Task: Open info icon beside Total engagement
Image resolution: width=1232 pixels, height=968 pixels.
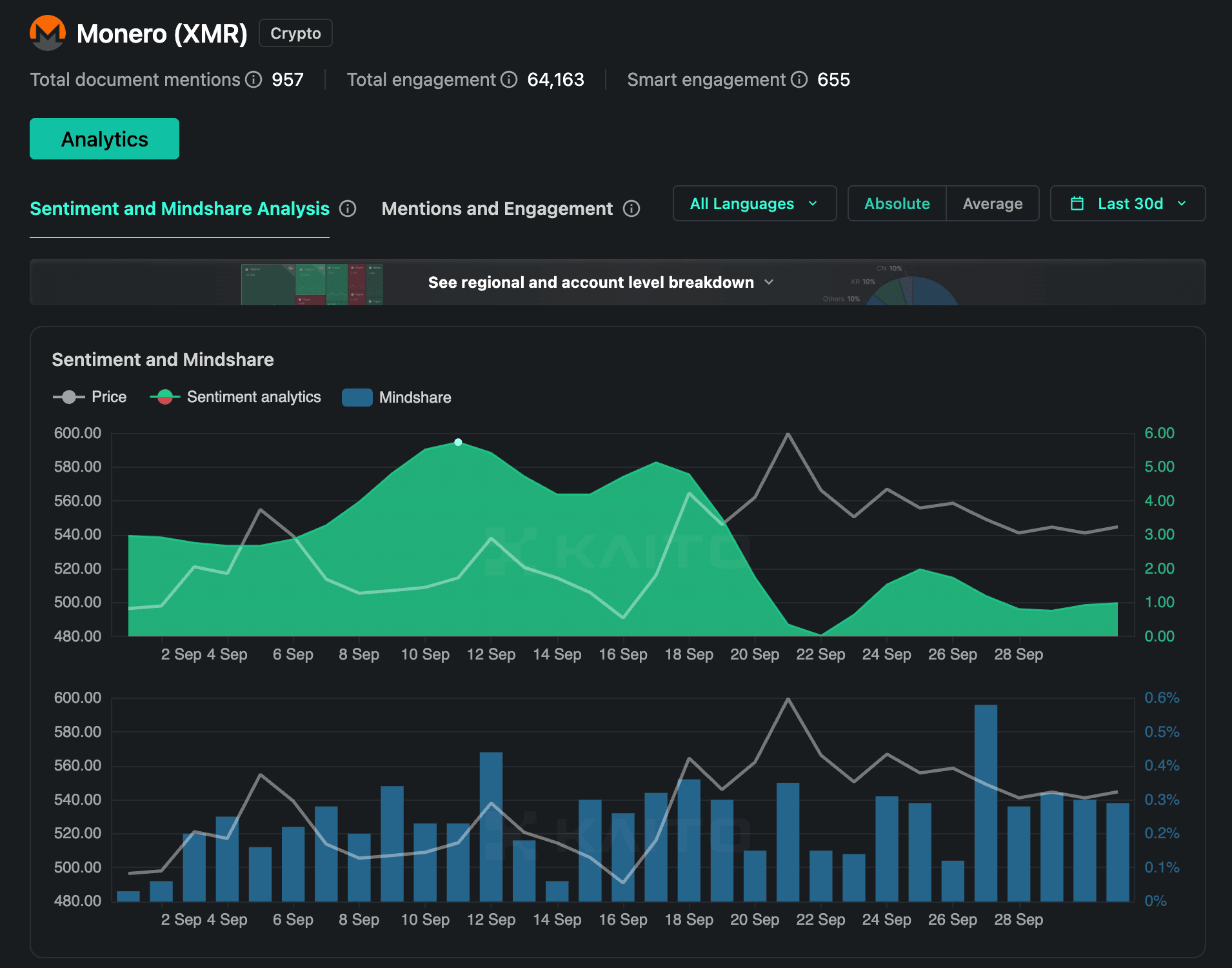Action: coord(510,79)
